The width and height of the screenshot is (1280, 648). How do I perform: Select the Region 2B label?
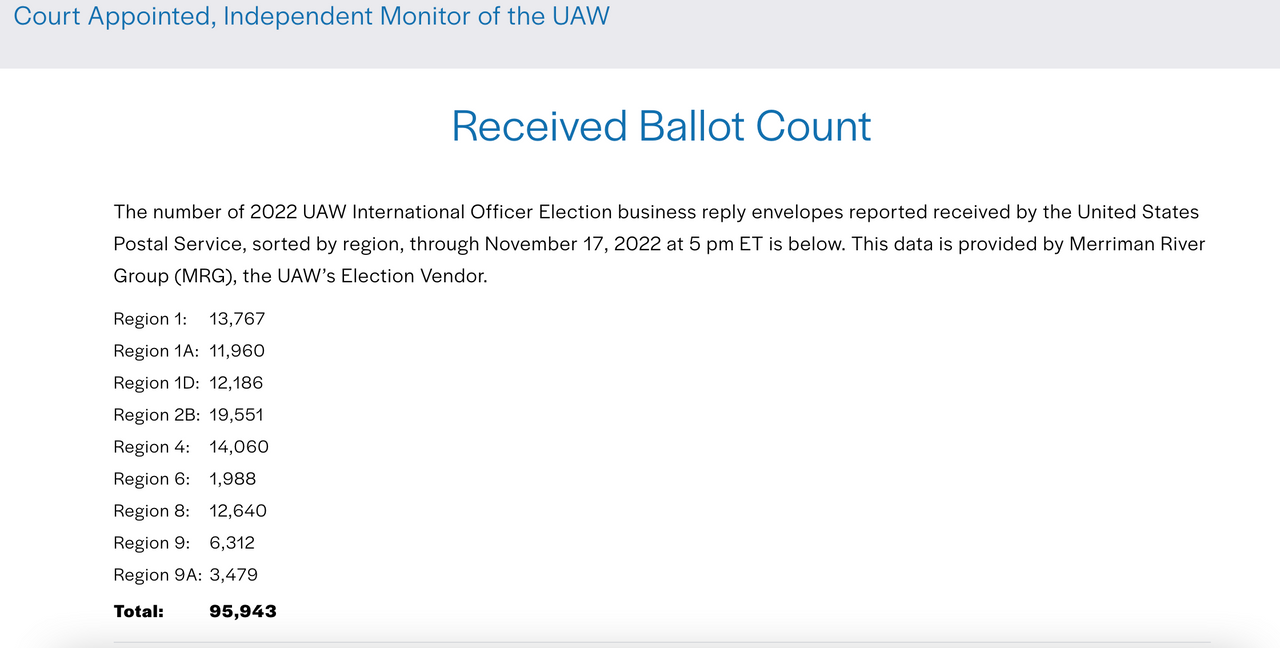[157, 415]
